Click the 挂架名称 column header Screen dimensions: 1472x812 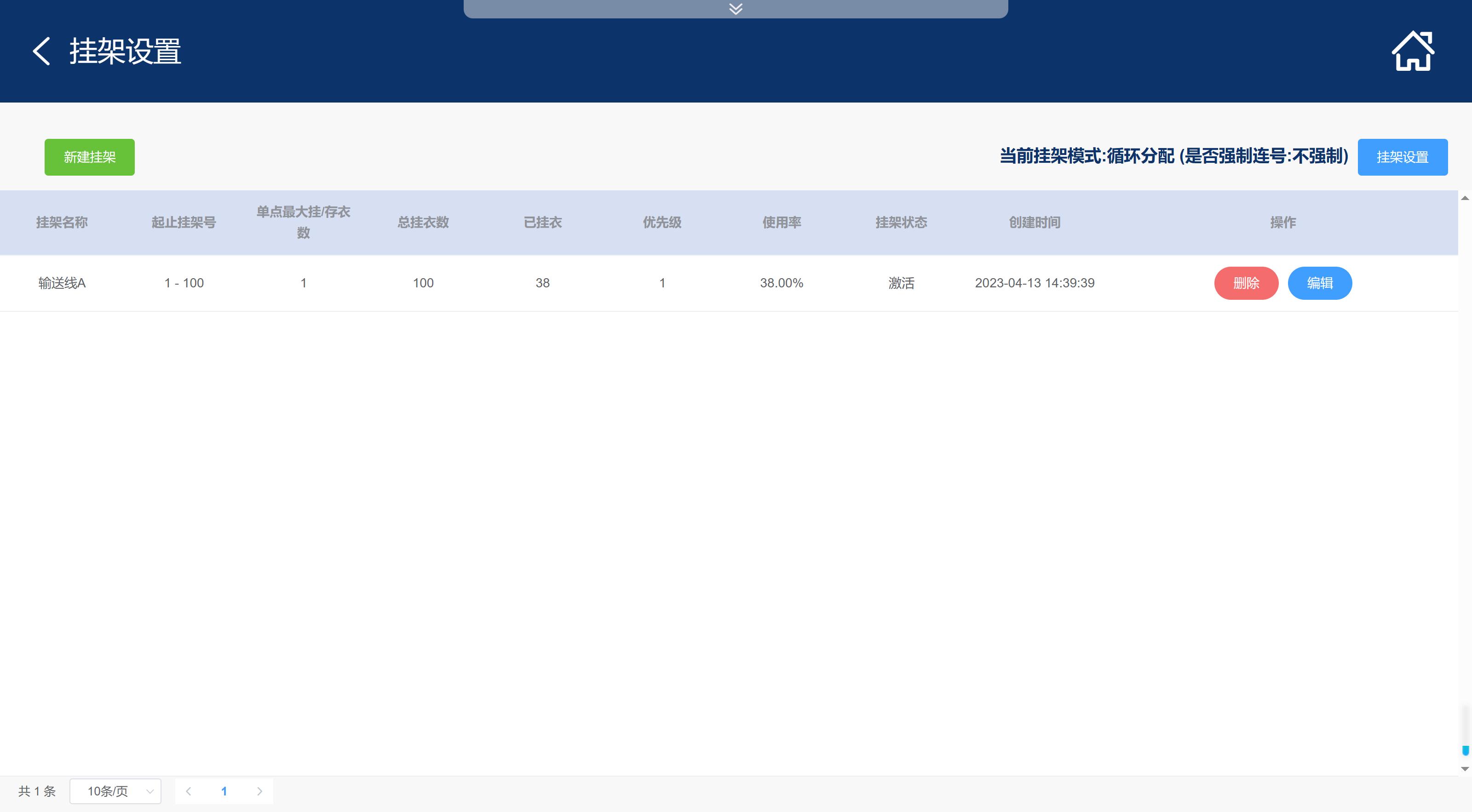[x=62, y=223]
